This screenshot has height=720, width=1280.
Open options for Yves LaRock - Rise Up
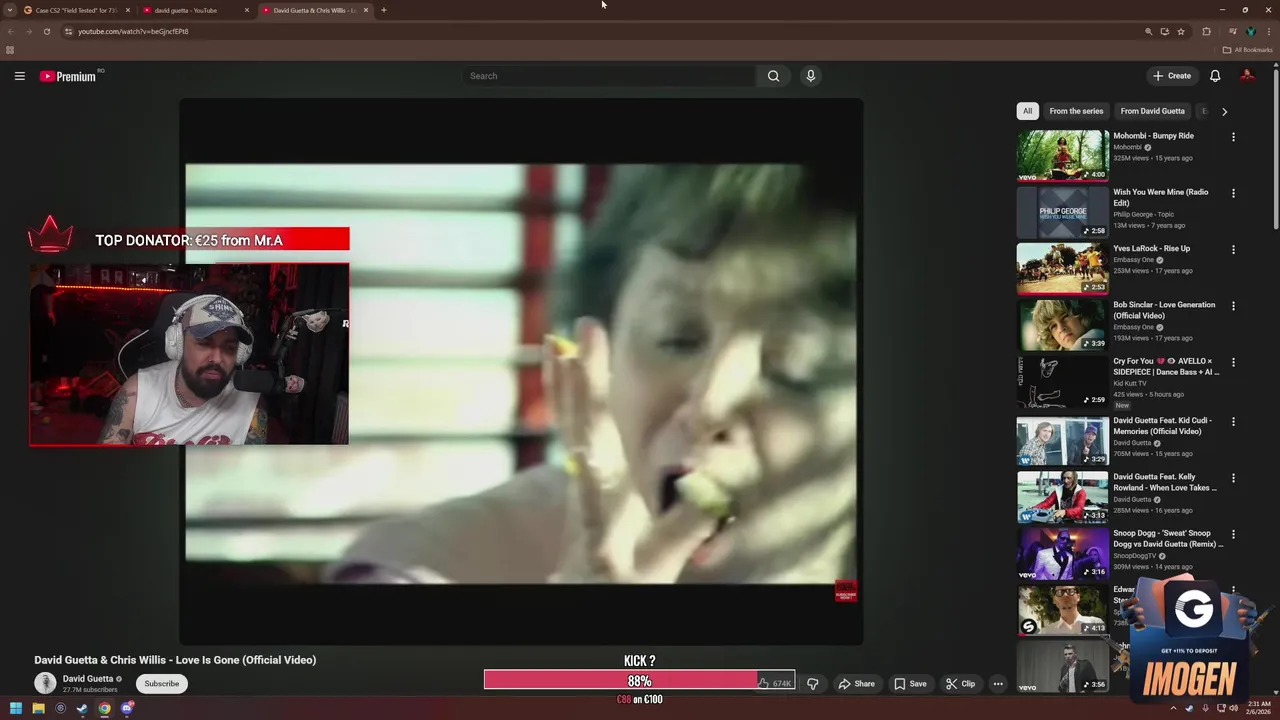point(1233,250)
